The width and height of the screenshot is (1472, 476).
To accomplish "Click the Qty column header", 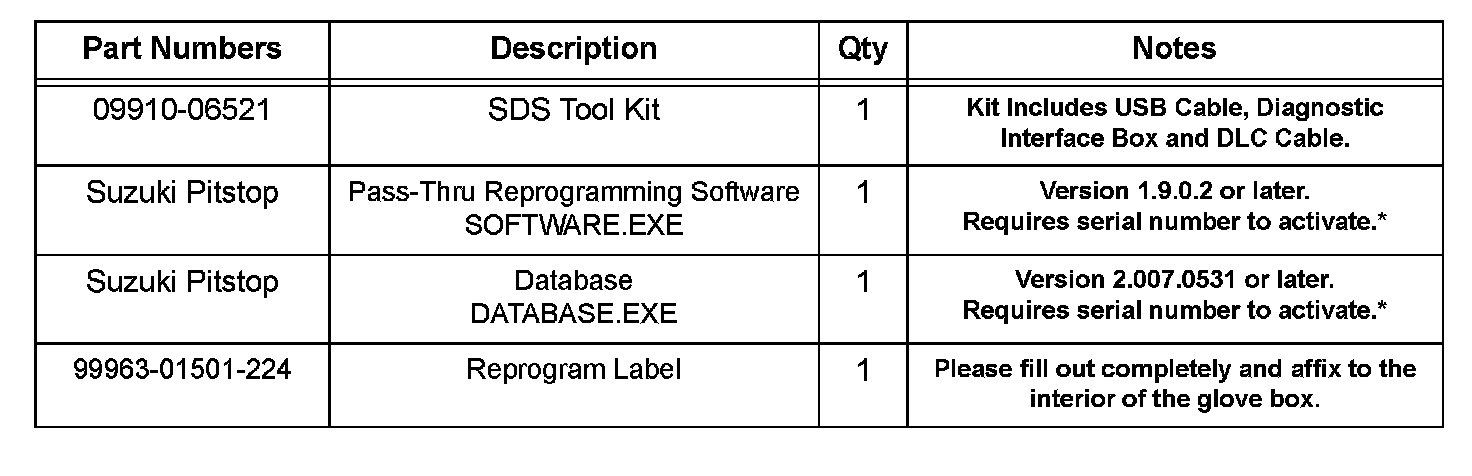I will (862, 49).
